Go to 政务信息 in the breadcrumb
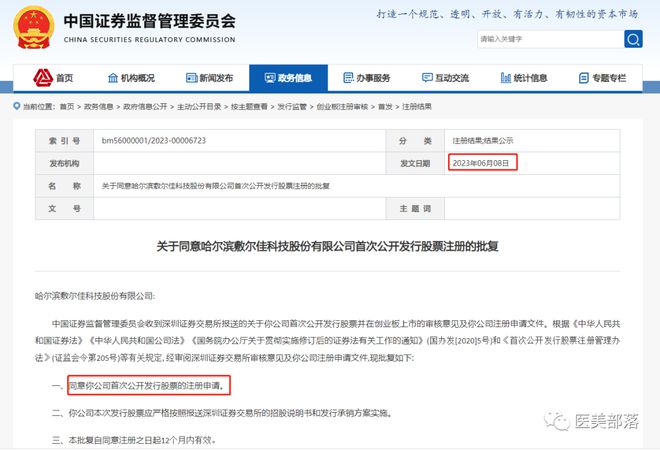Image resolution: width=660 pixels, height=450 pixels. click(98, 107)
